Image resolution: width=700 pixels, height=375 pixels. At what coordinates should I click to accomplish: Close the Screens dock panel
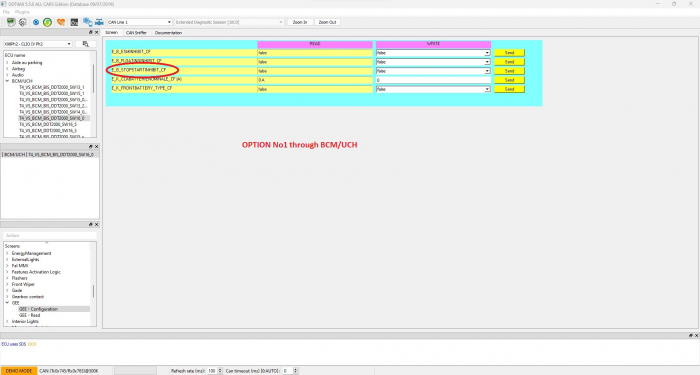(96, 225)
